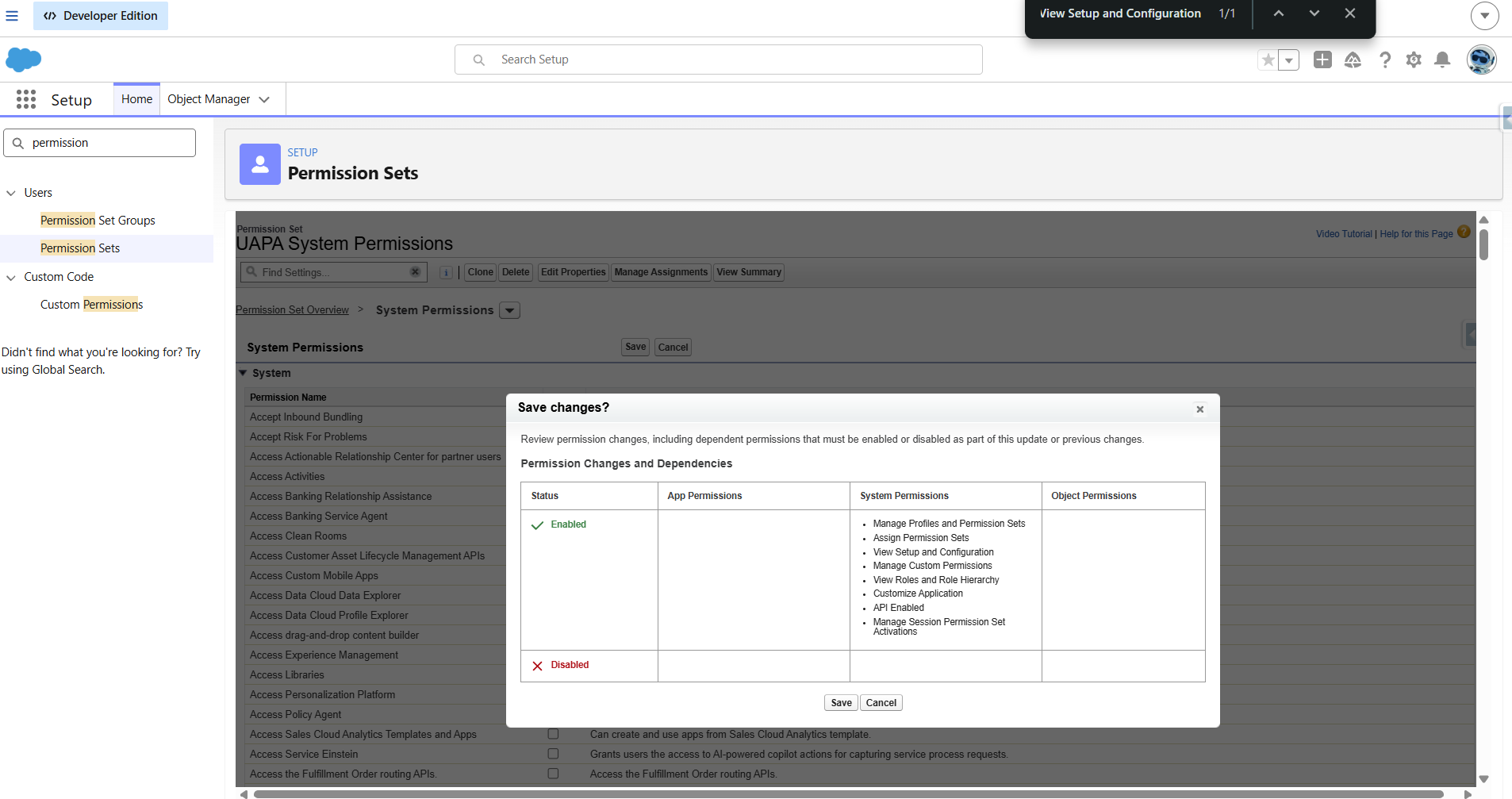Click the scroll down arrow
Image resolution: width=1512 pixels, height=799 pixels.
(1483, 779)
